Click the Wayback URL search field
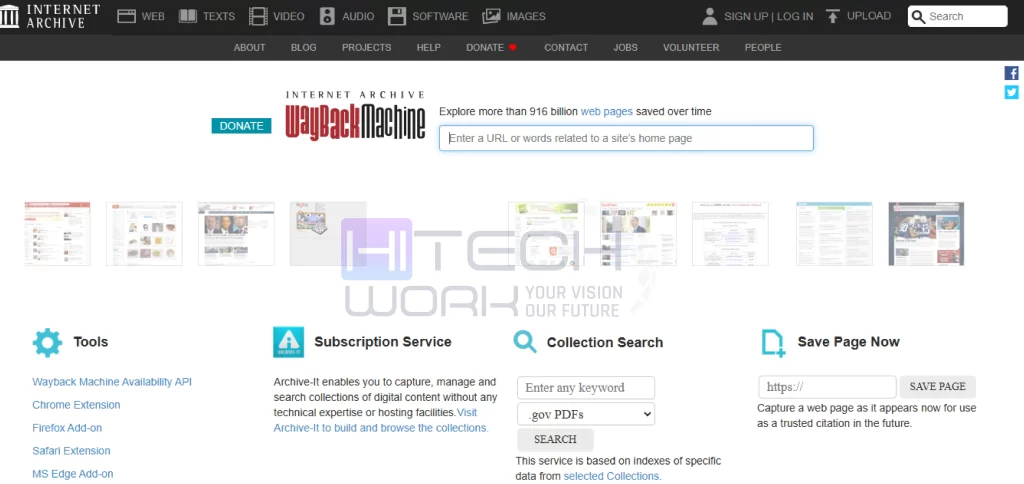The image size is (1024, 484). (x=626, y=138)
